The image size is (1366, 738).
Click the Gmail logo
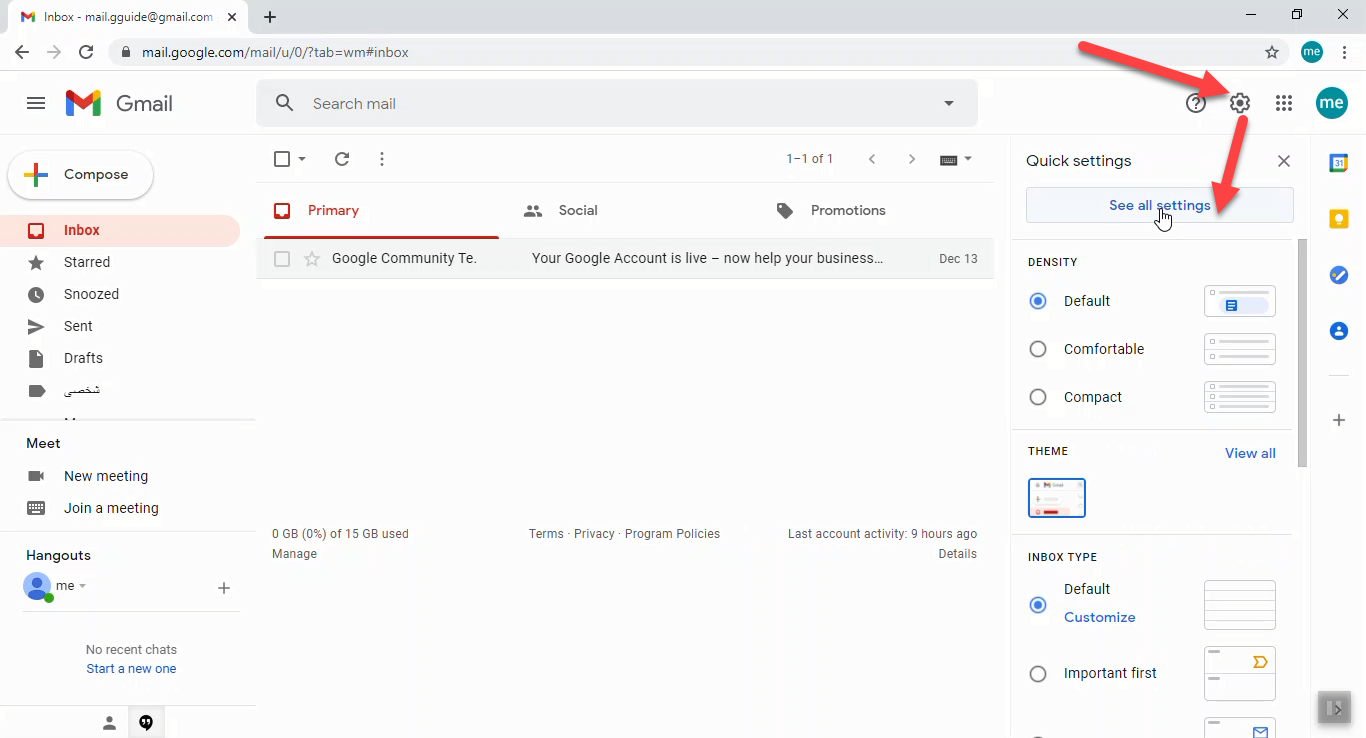coord(119,103)
